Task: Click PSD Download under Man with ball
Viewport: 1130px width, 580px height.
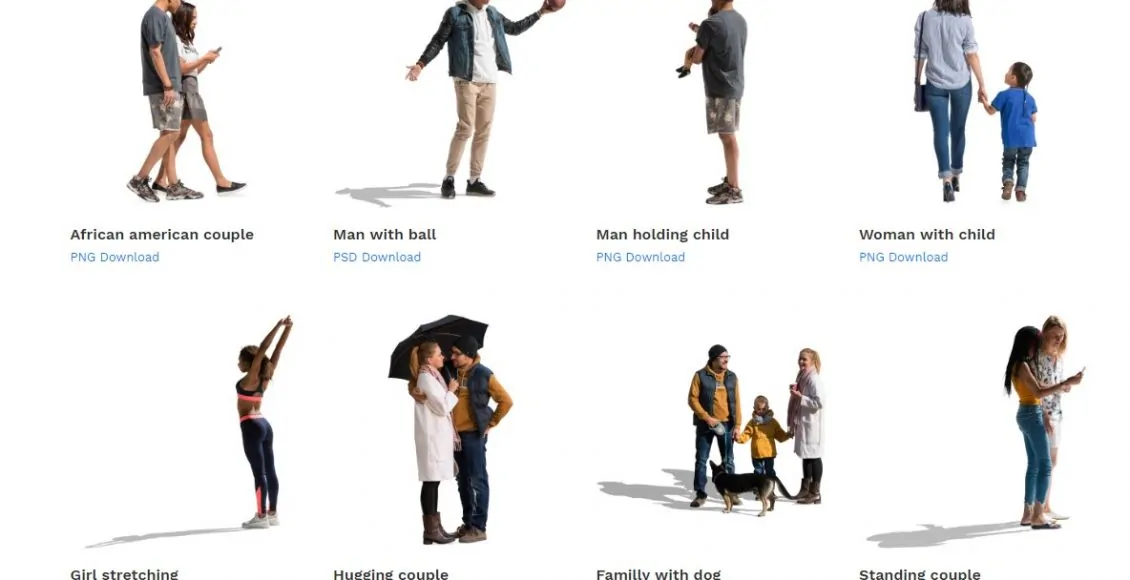Action: click(x=377, y=257)
